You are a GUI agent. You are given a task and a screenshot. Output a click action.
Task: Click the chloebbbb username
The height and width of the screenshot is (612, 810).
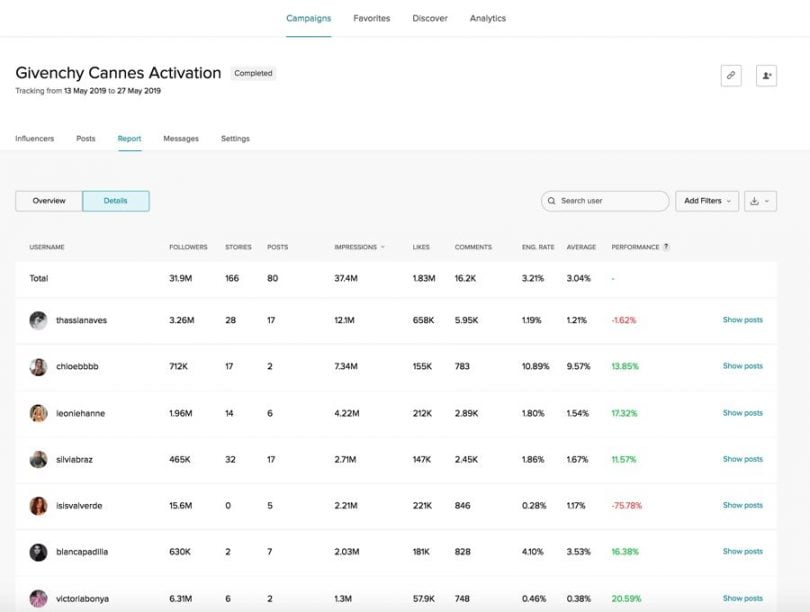point(77,367)
